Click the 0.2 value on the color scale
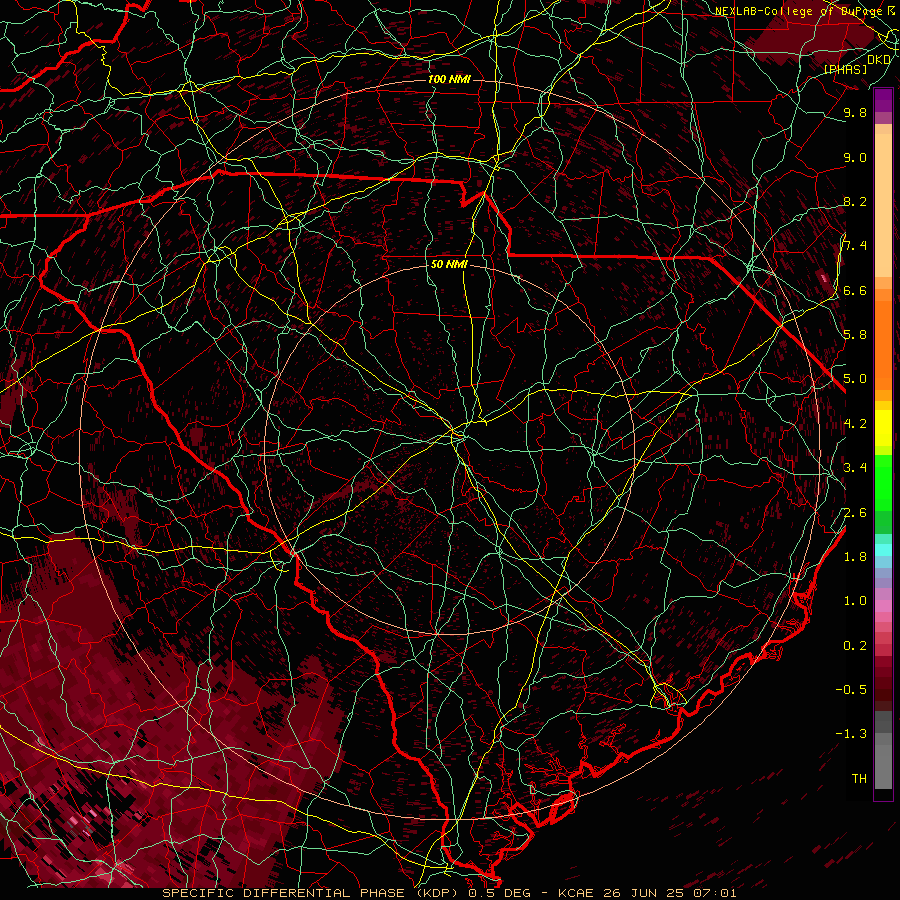Viewport: 900px width, 900px height. [855, 646]
